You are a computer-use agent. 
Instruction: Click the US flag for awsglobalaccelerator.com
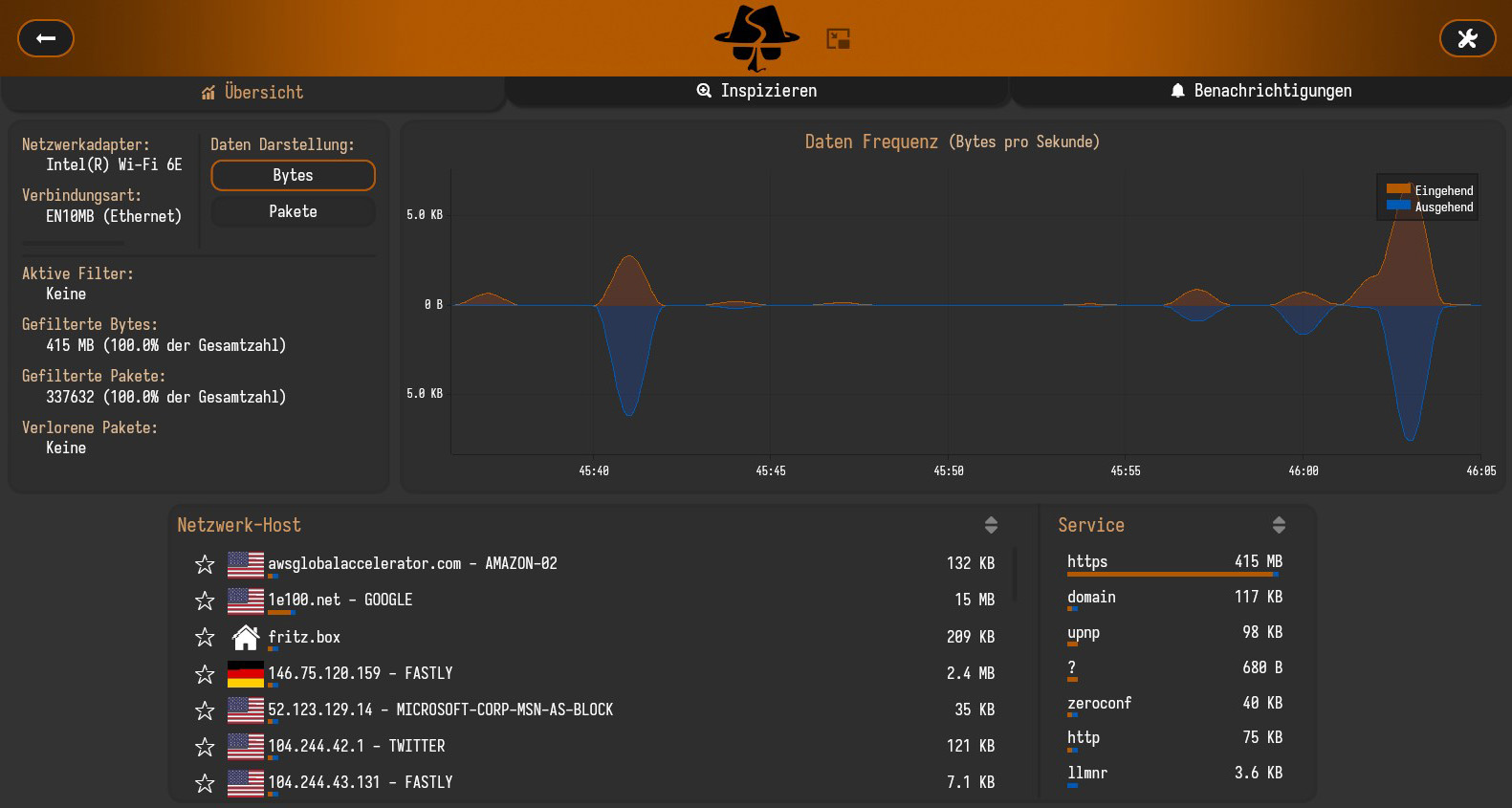coord(246,564)
